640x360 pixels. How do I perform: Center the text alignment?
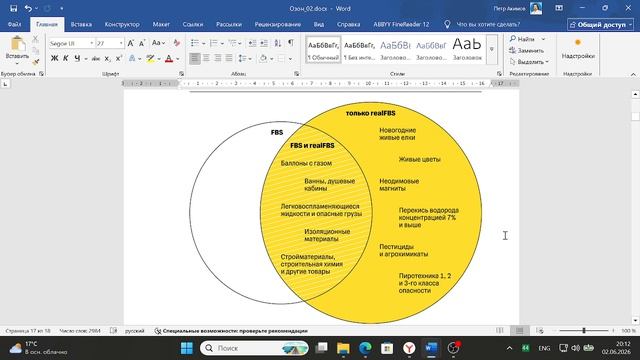(206, 58)
